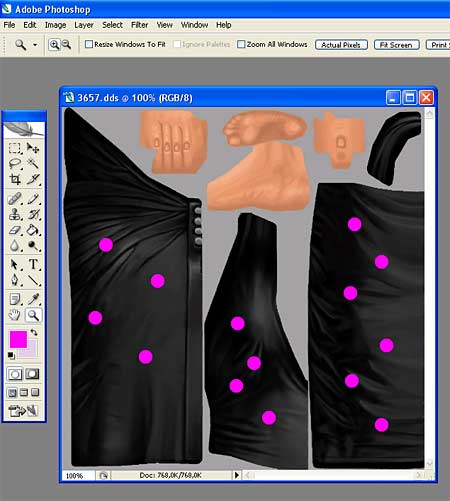Expand the status bar info arrow menu
The height and width of the screenshot is (501, 450).
[236, 475]
